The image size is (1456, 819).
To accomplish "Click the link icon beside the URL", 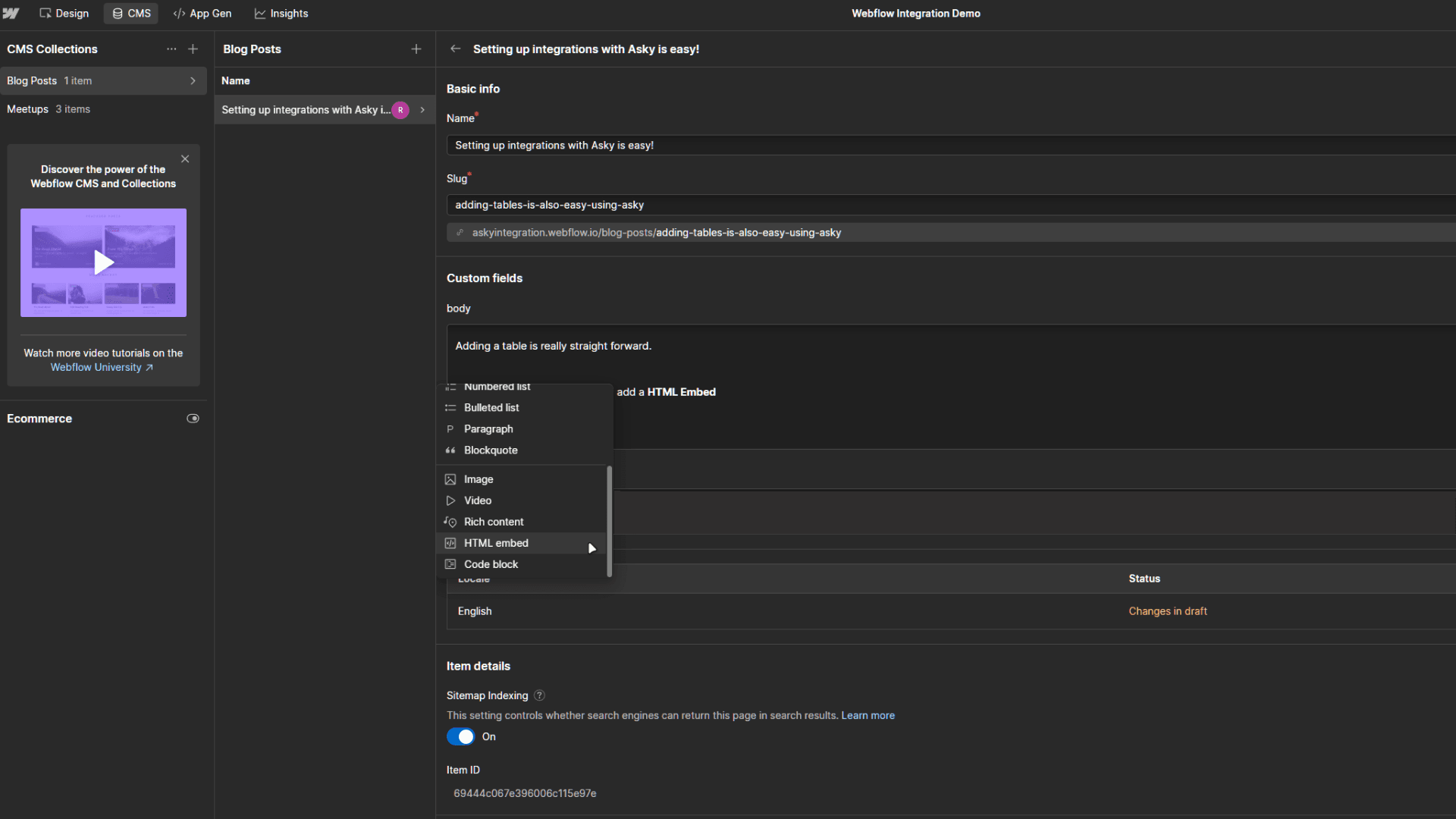I will point(460,233).
